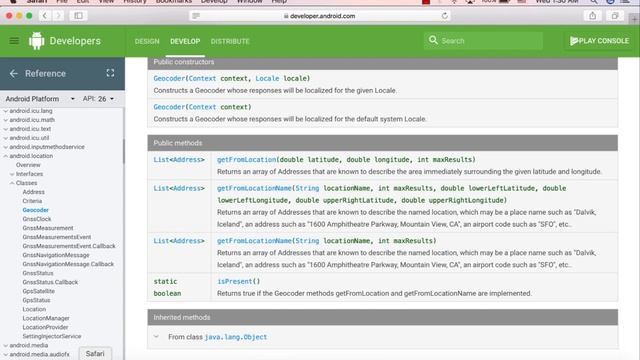
Task: Expand android.icu.math package
Action: pos(6,120)
